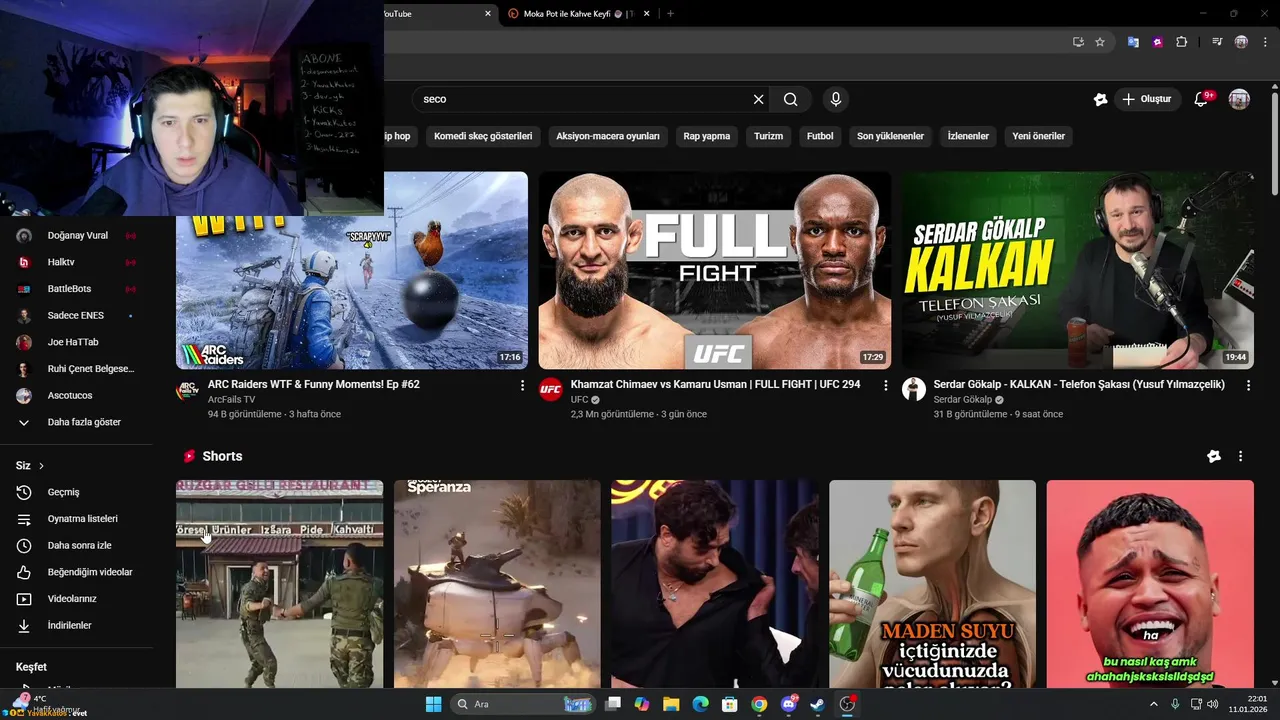Open Steam from taskbar
1280x720 pixels.
point(817,704)
